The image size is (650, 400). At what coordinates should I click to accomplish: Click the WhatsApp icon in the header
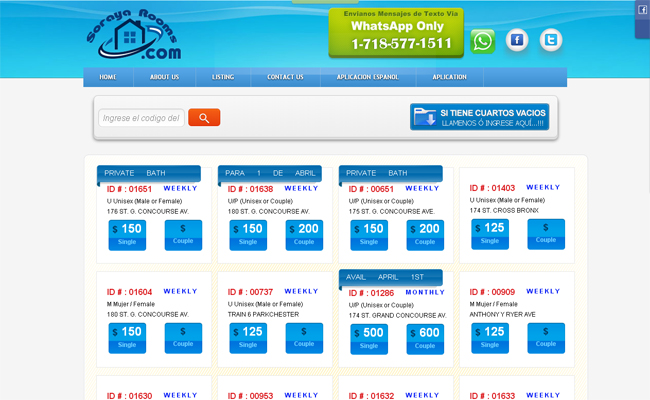click(483, 41)
